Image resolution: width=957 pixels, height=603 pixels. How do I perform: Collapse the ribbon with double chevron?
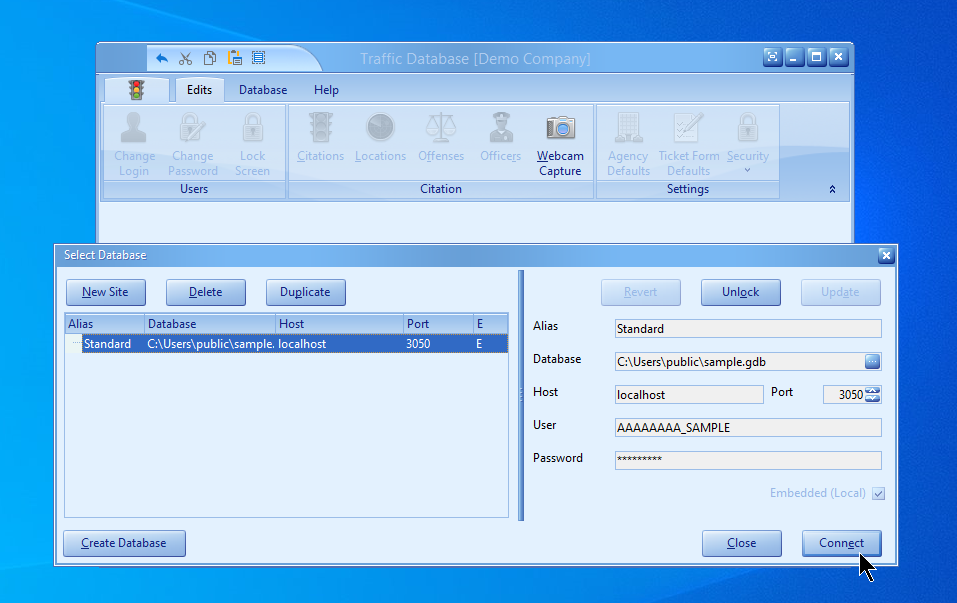pyautogui.click(x=832, y=189)
